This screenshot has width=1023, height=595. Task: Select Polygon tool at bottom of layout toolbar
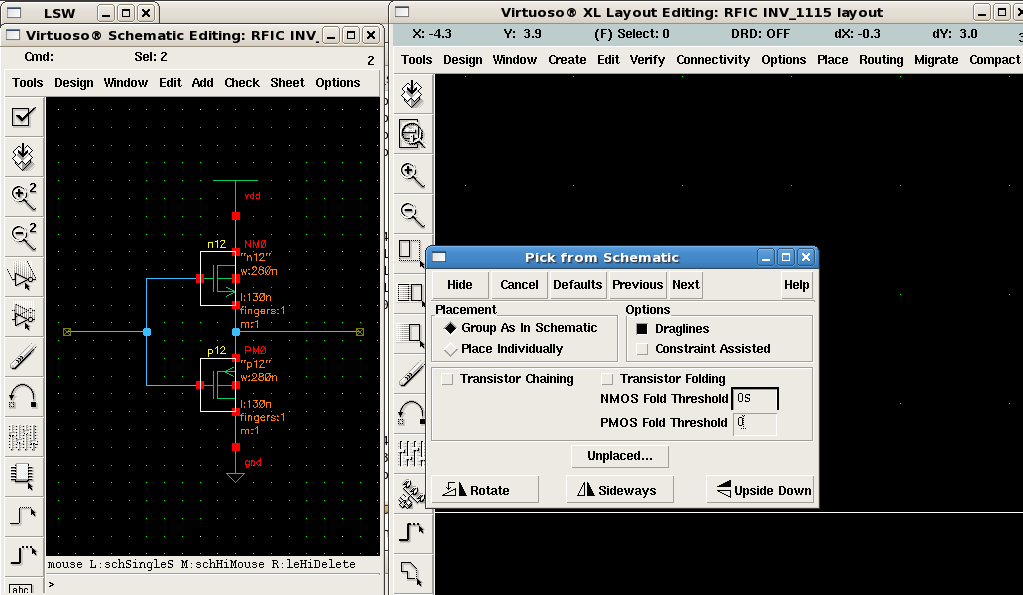pyautogui.click(x=412, y=573)
